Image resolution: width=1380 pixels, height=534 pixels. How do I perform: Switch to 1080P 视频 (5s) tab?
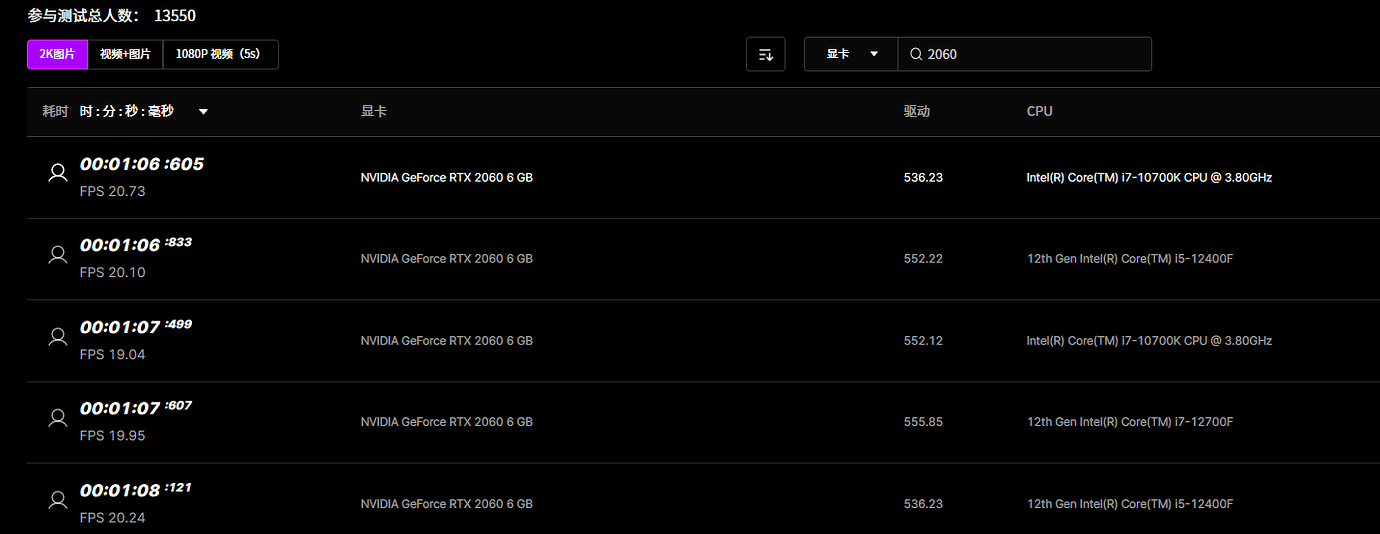(220, 54)
